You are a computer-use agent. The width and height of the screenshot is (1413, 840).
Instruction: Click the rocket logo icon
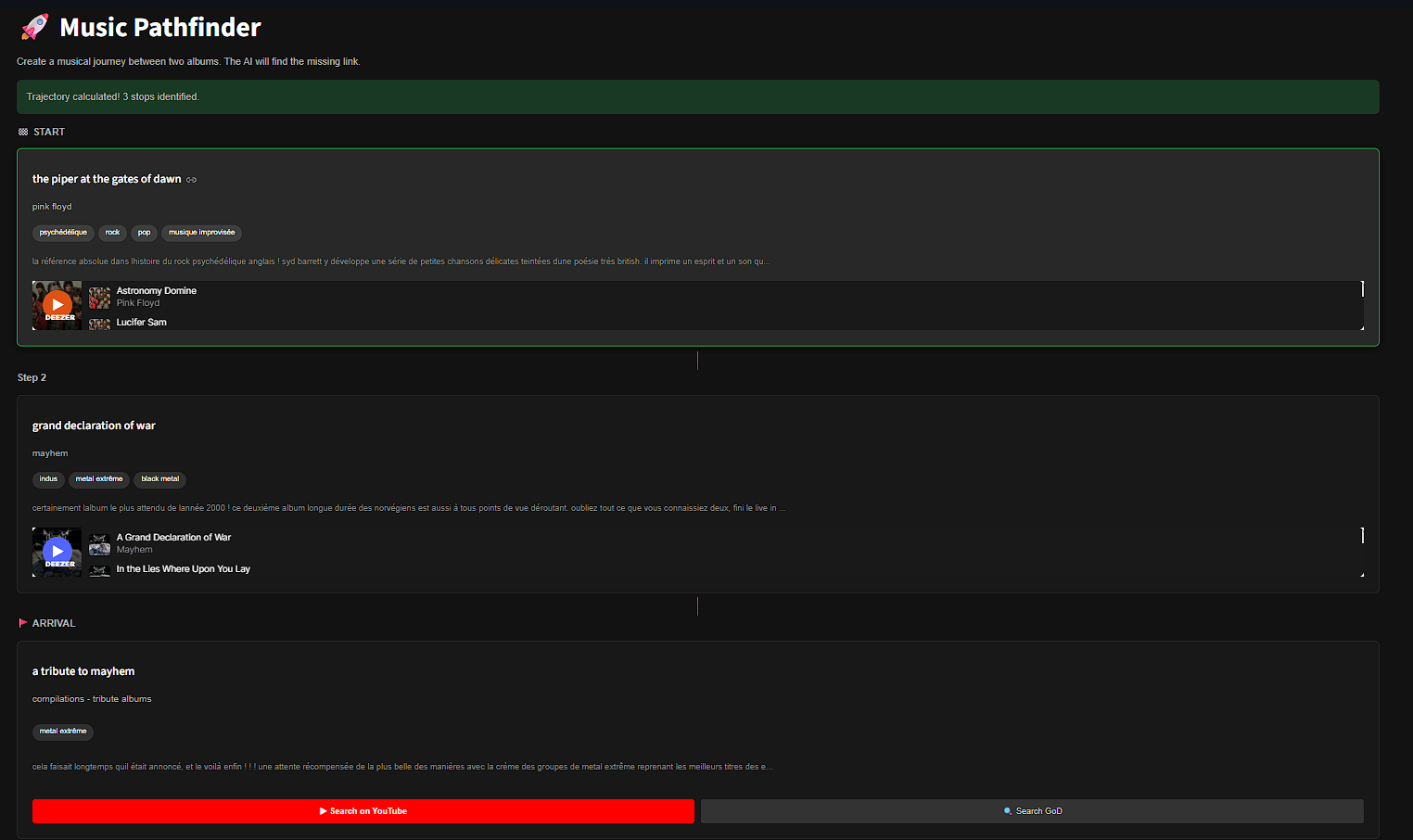(34, 27)
